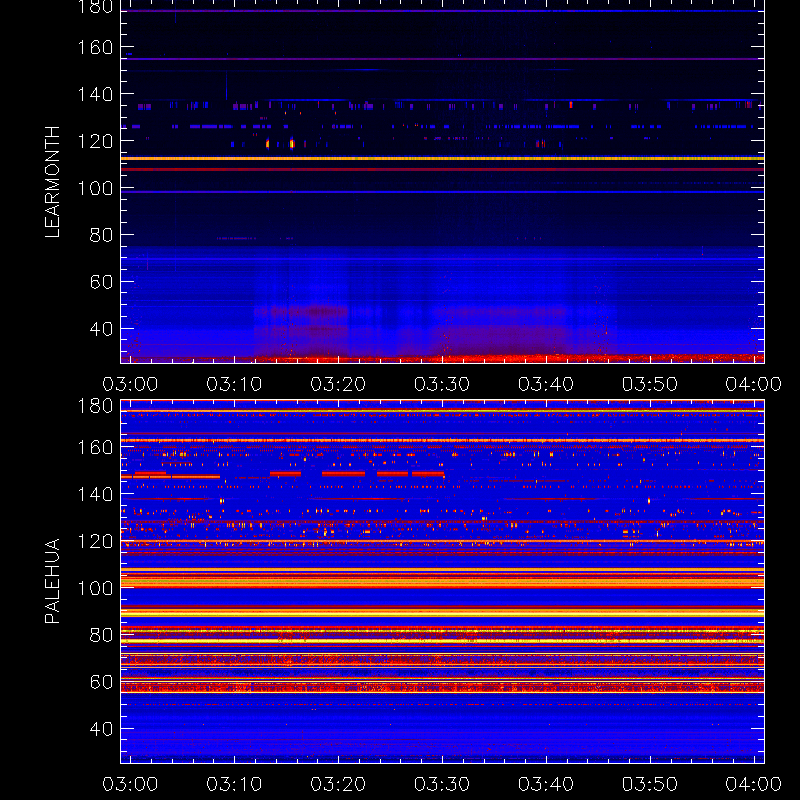Viewport: 800px width, 800px height.
Task: Click the 80 tick label on the Learmonth plot
Action: click(x=101, y=235)
